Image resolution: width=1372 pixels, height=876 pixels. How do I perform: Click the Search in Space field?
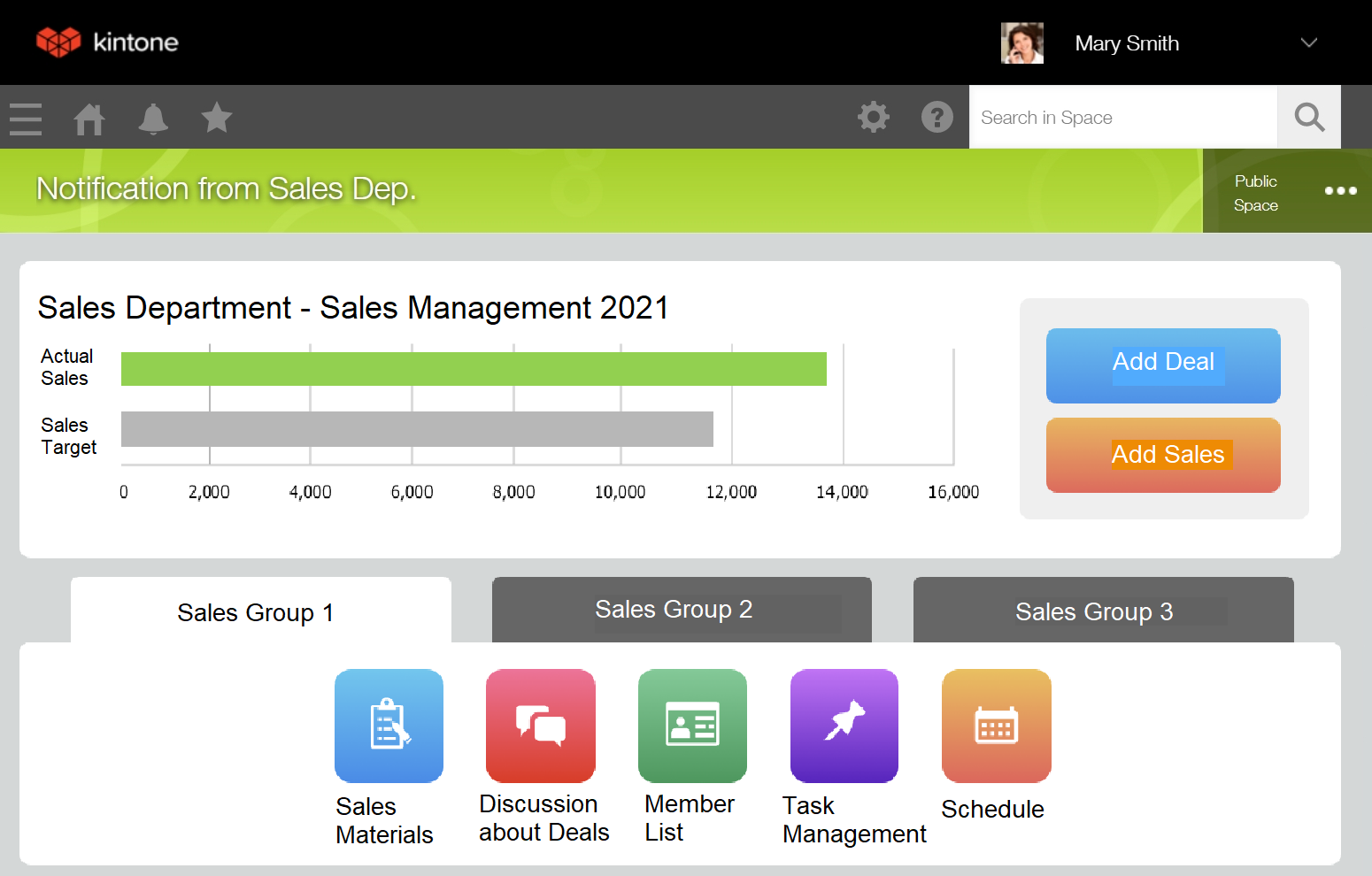(x=1122, y=118)
